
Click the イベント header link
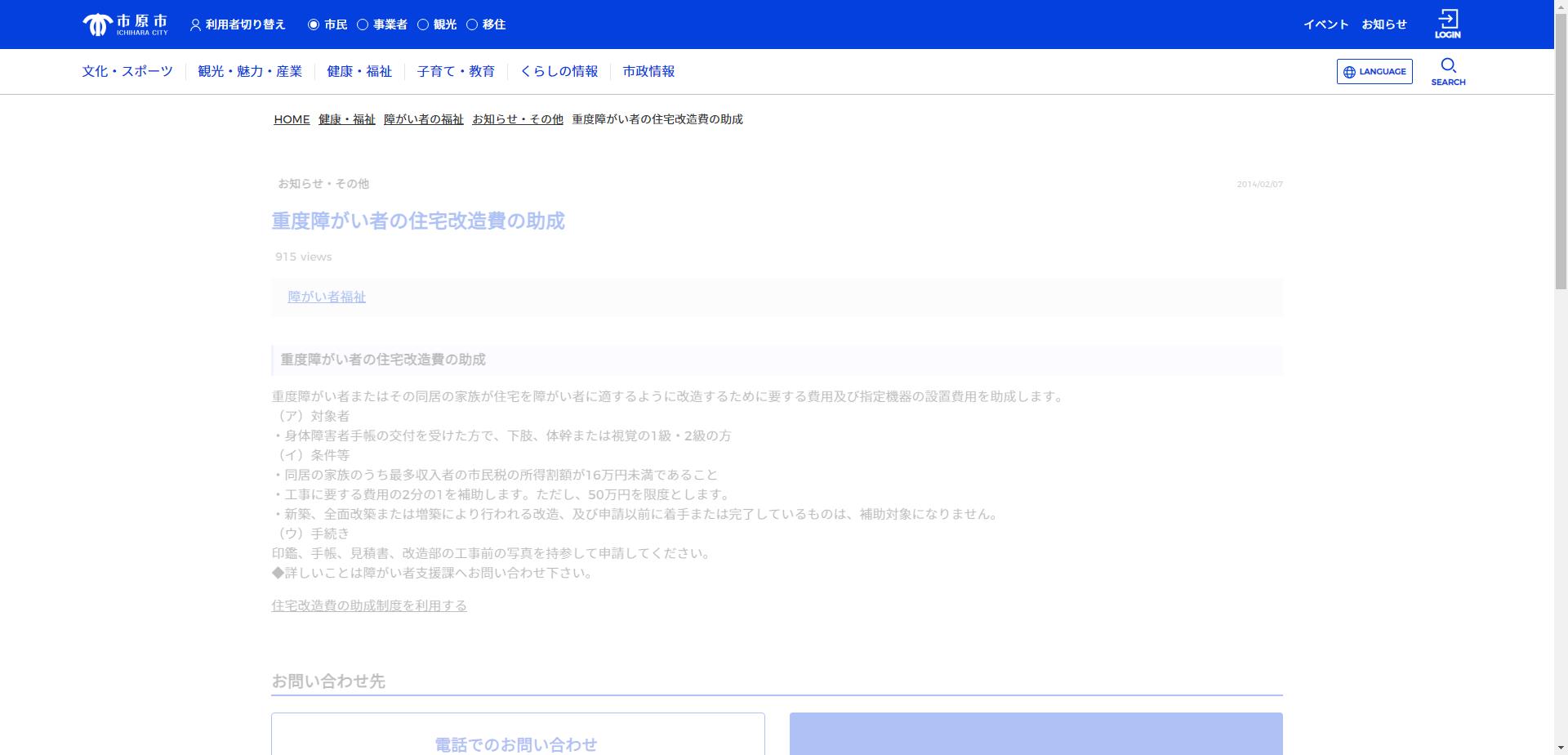tap(1325, 25)
